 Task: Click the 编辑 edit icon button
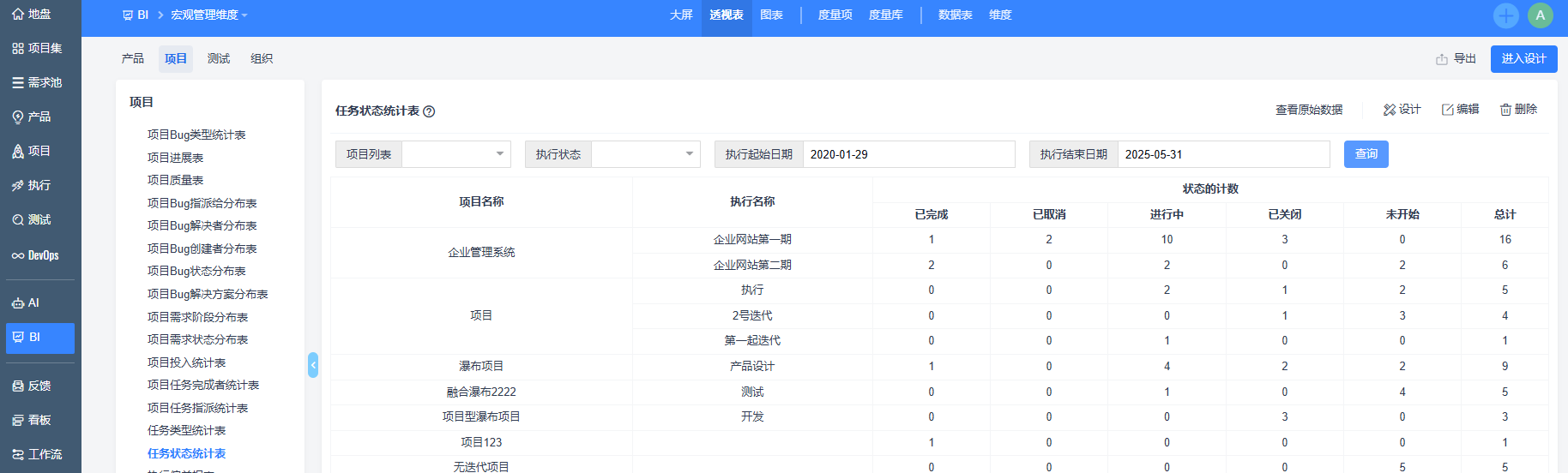click(x=1460, y=110)
